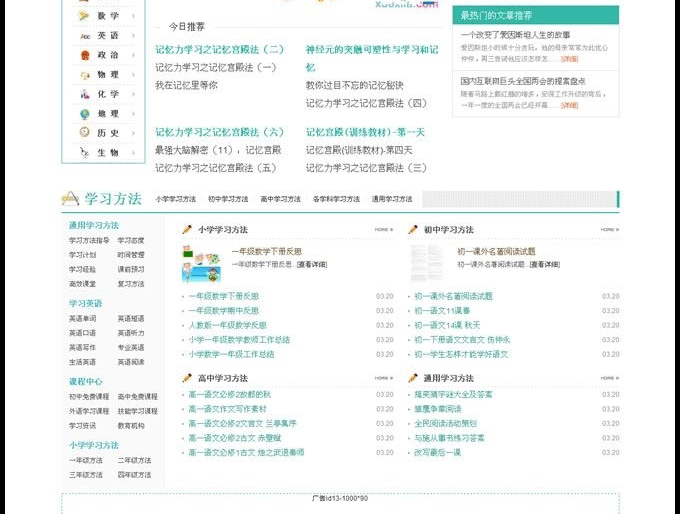680x514 pixels.
Task: Open article 记忆力学习之记忆宫殿法（六）
Action: coord(219,132)
